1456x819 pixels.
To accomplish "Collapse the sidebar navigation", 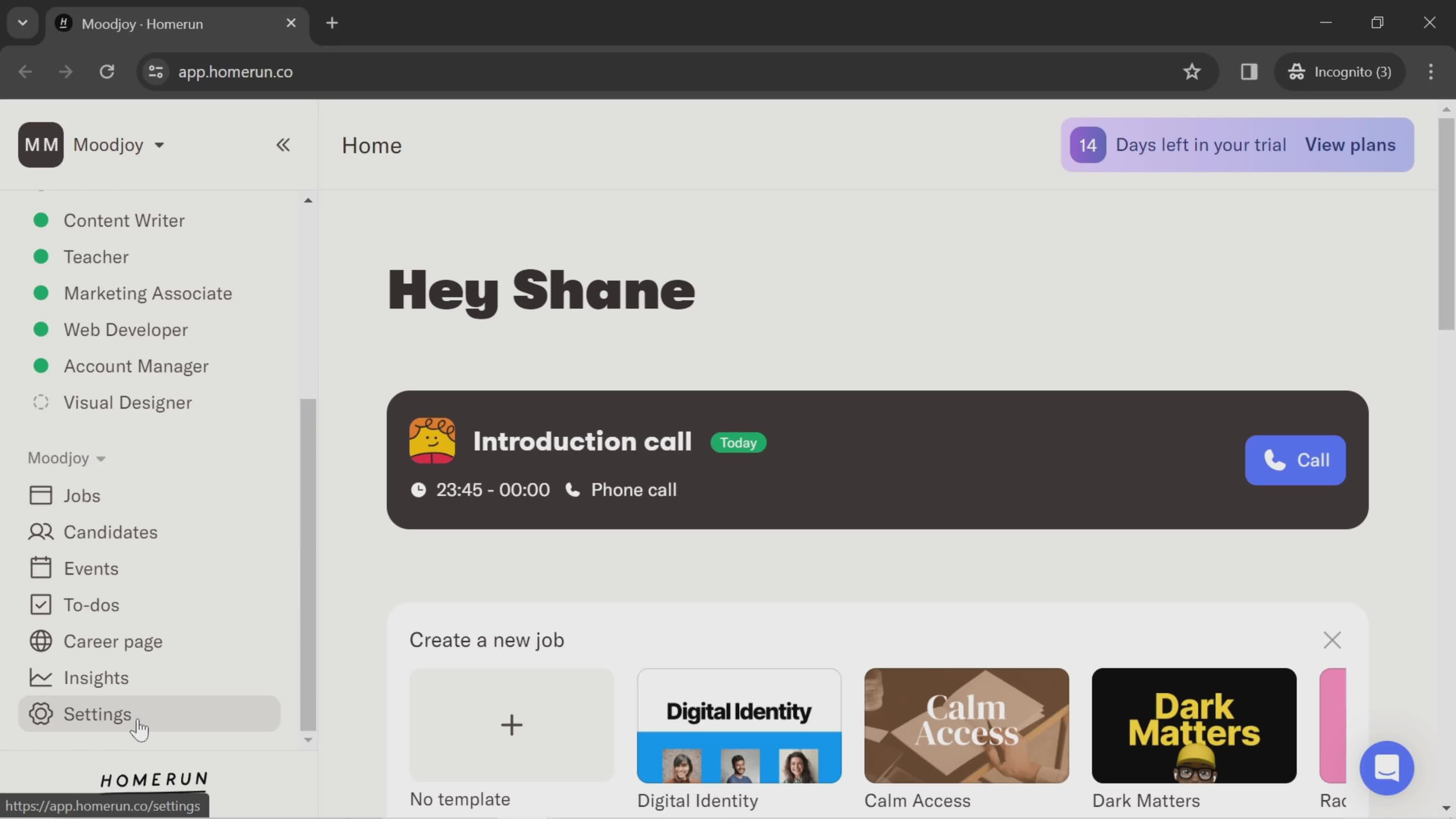I will [x=283, y=145].
